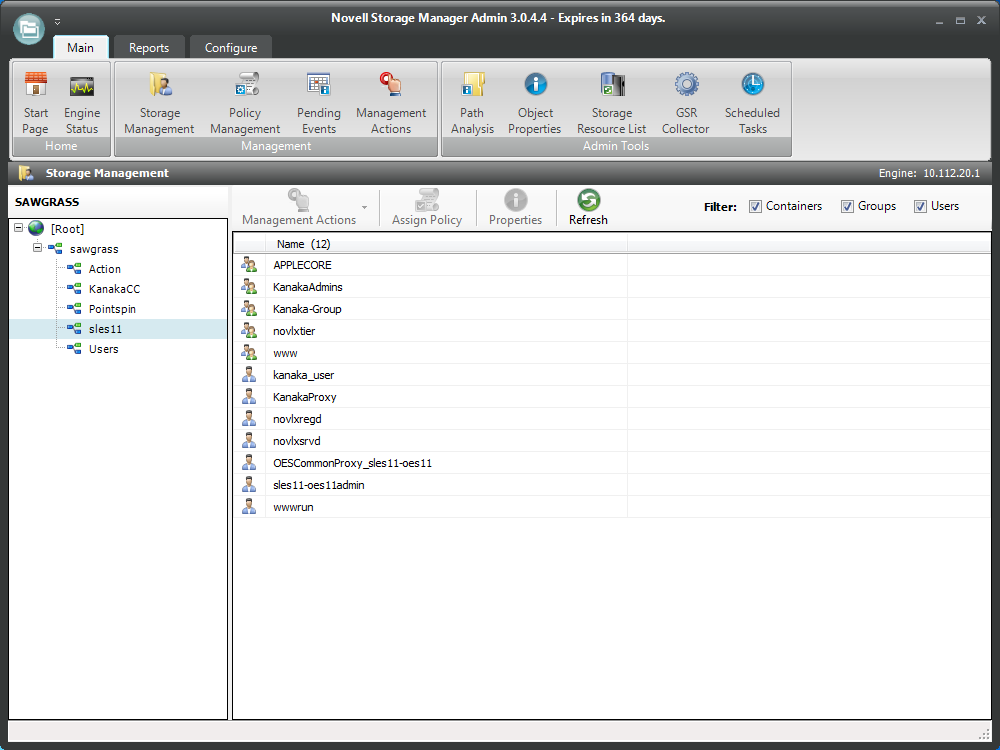This screenshot has height=750, width=1000.
Task: Click the group icon beside APPLECORE
Action: click(249, 265)
